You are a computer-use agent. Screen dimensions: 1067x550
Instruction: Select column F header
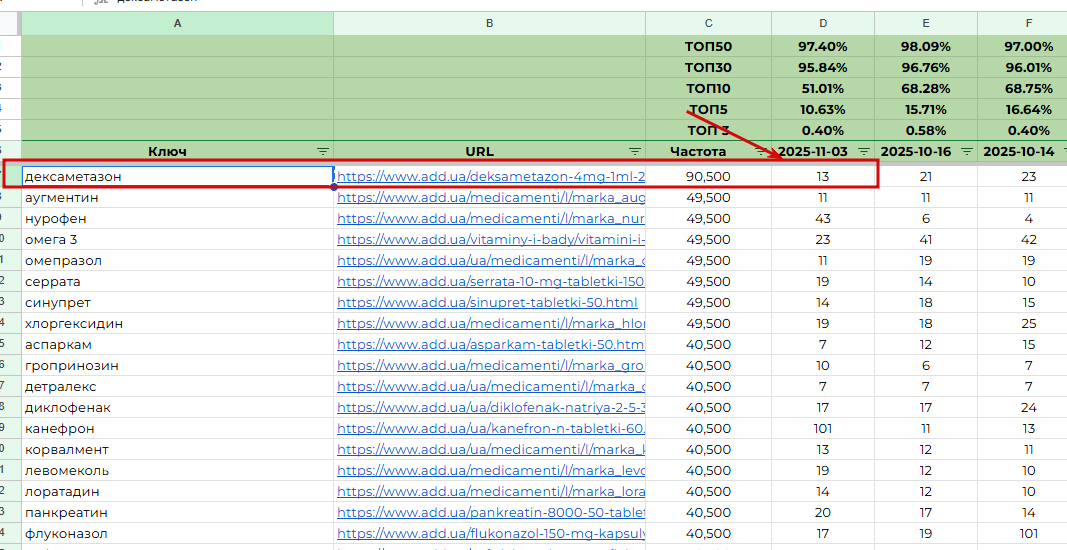(1022, 23)
